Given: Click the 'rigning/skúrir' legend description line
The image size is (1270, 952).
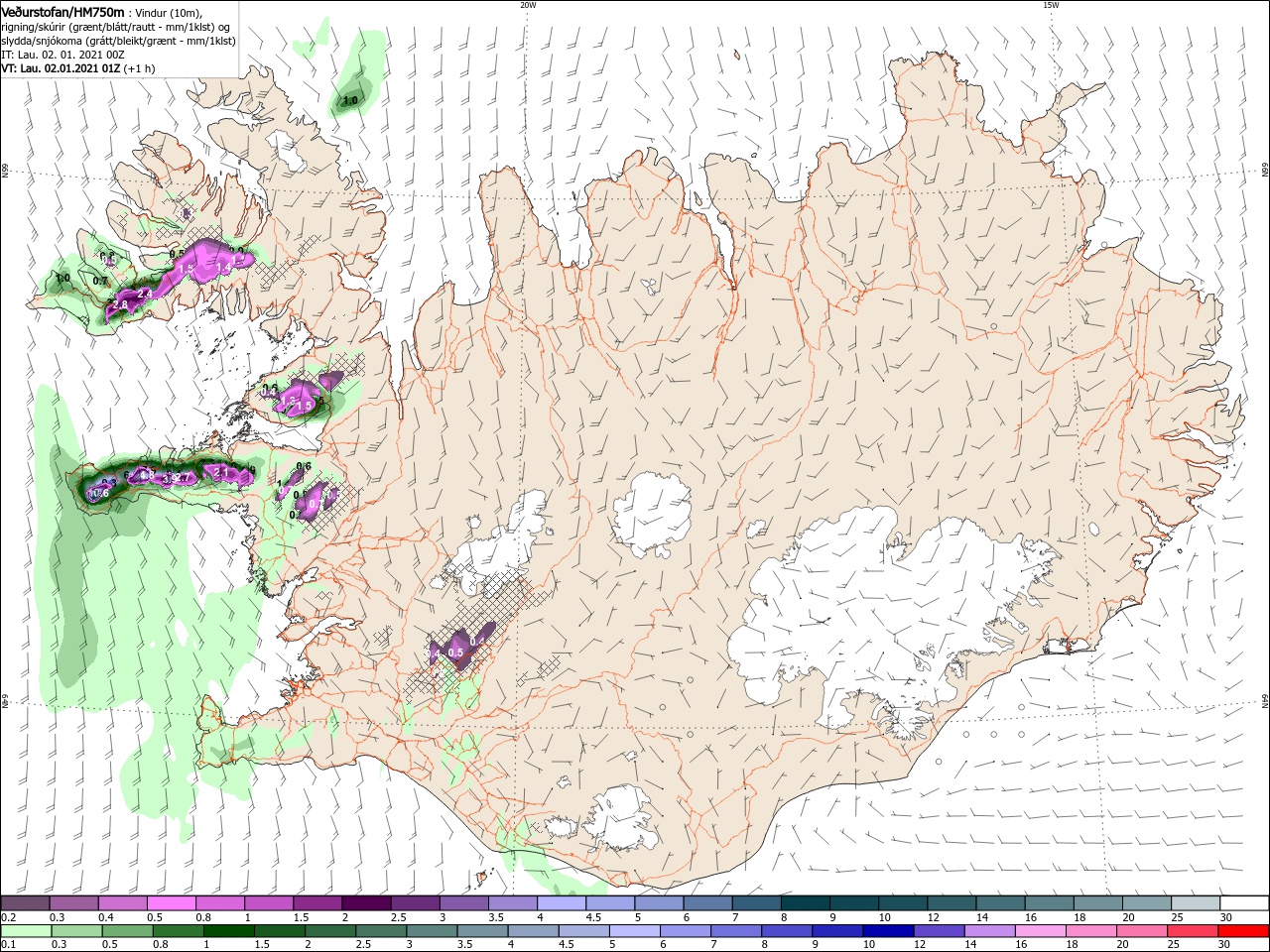Looking at the screenshot, I should pyautogui.click(x=117, y=27).
